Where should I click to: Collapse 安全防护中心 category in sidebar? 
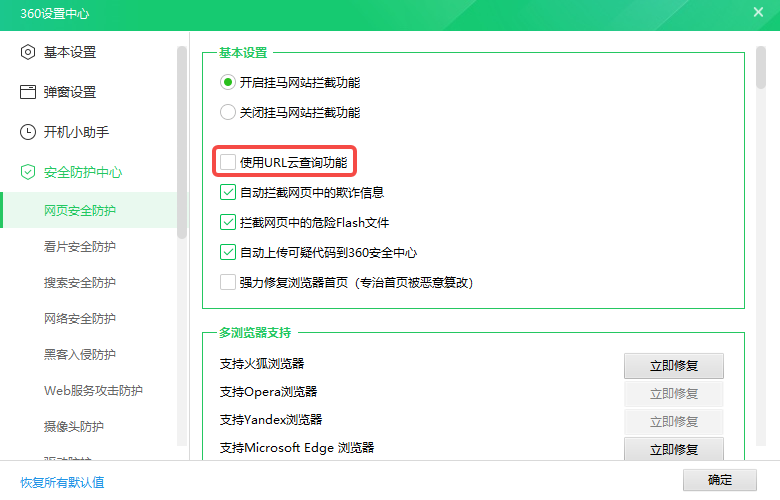click(x=83, y=172)
